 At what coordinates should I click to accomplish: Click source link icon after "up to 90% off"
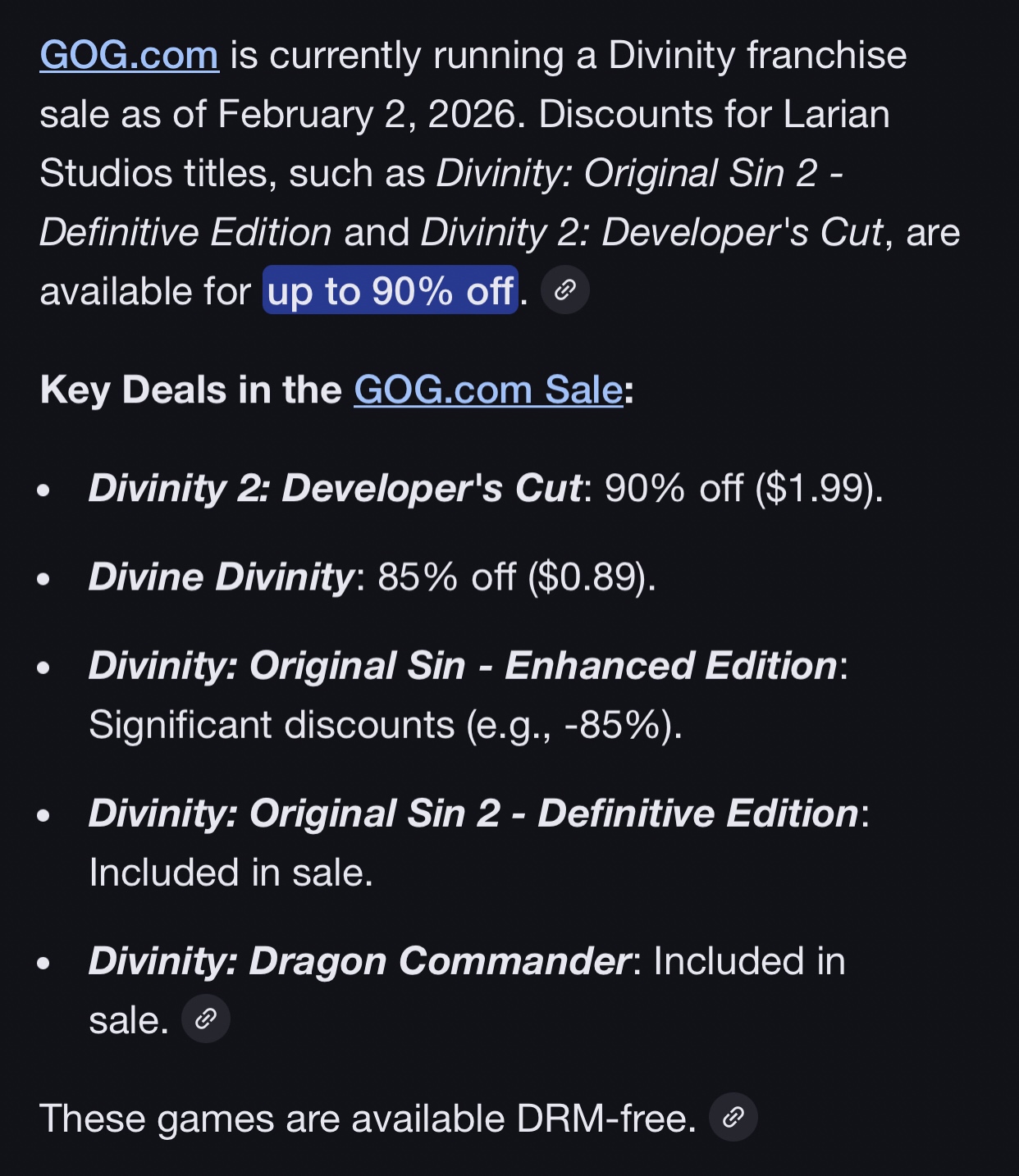565,290
